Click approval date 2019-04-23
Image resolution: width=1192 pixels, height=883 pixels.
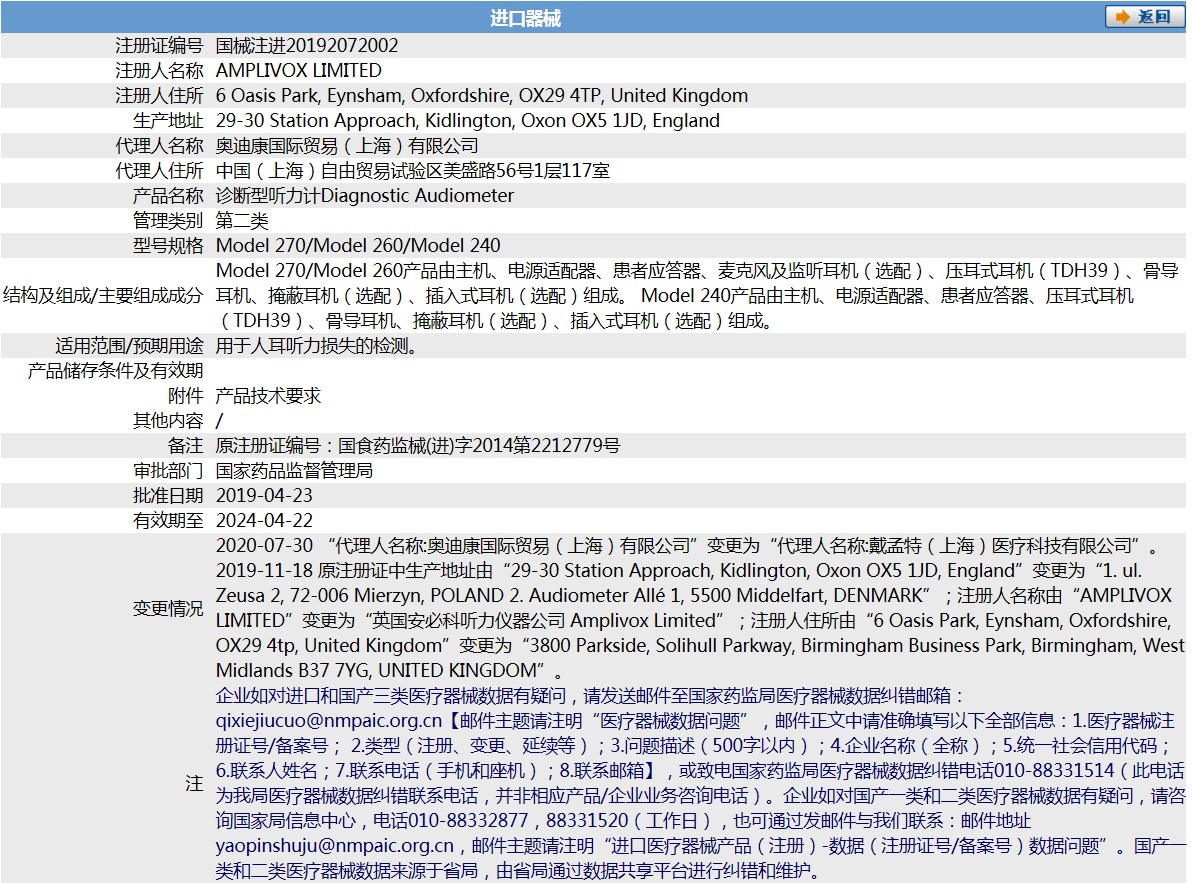point(265,496)
